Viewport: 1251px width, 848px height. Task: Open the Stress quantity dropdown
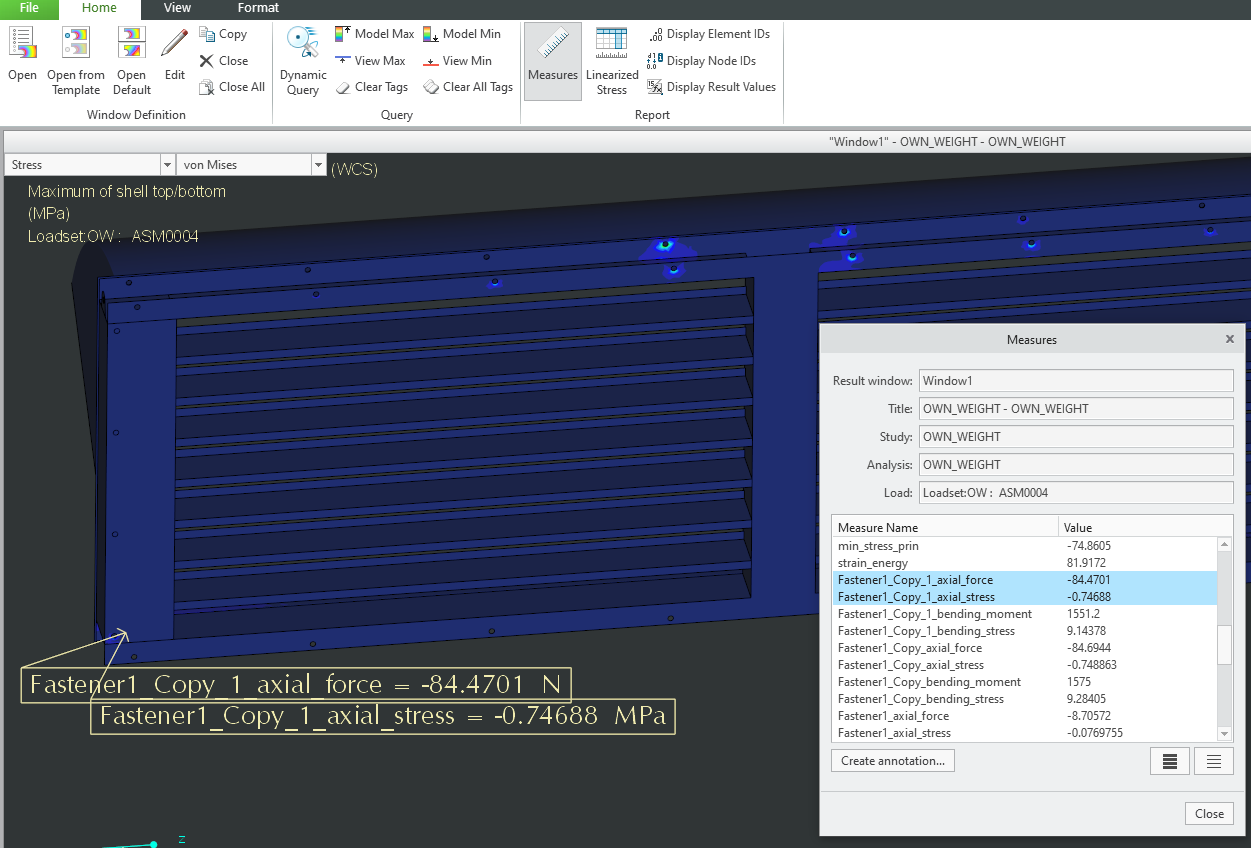click(166, 163)
